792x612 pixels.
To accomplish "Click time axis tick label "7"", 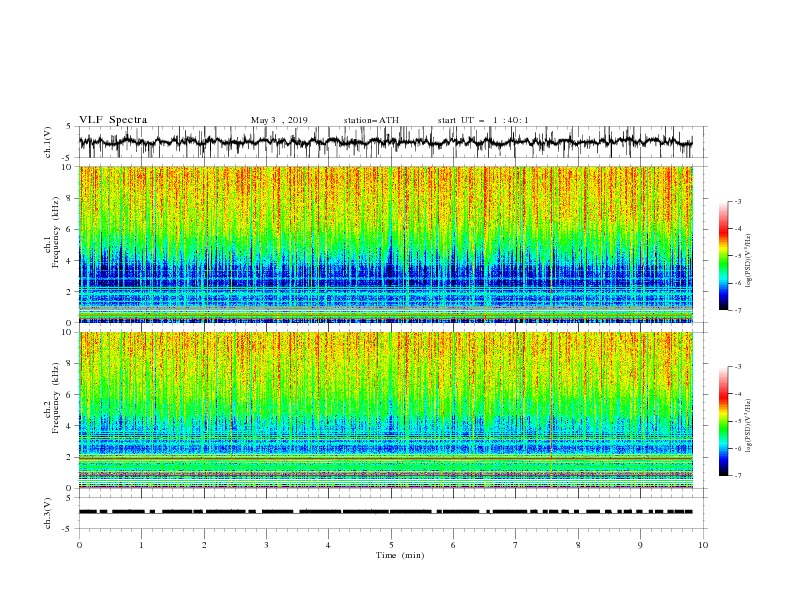I will [x=516, y=545].
